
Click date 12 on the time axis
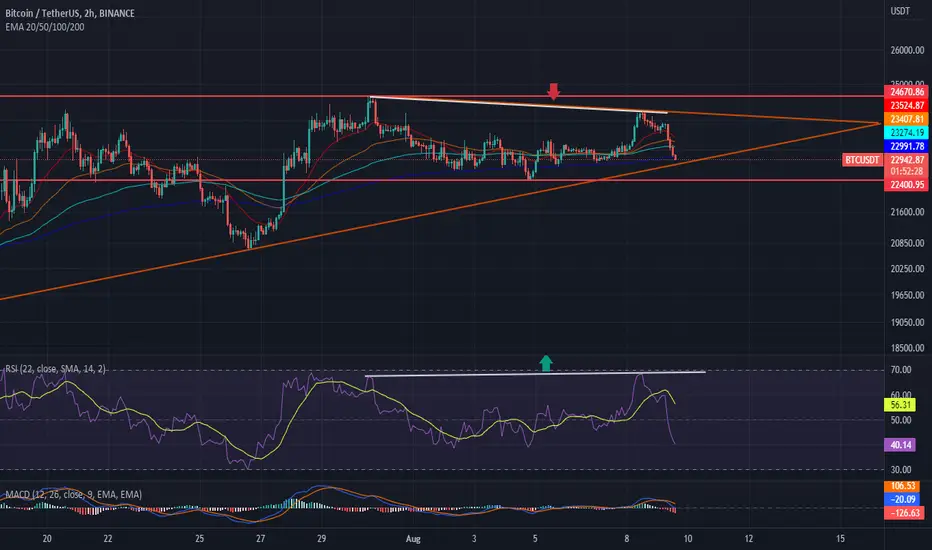click(749, 539)
